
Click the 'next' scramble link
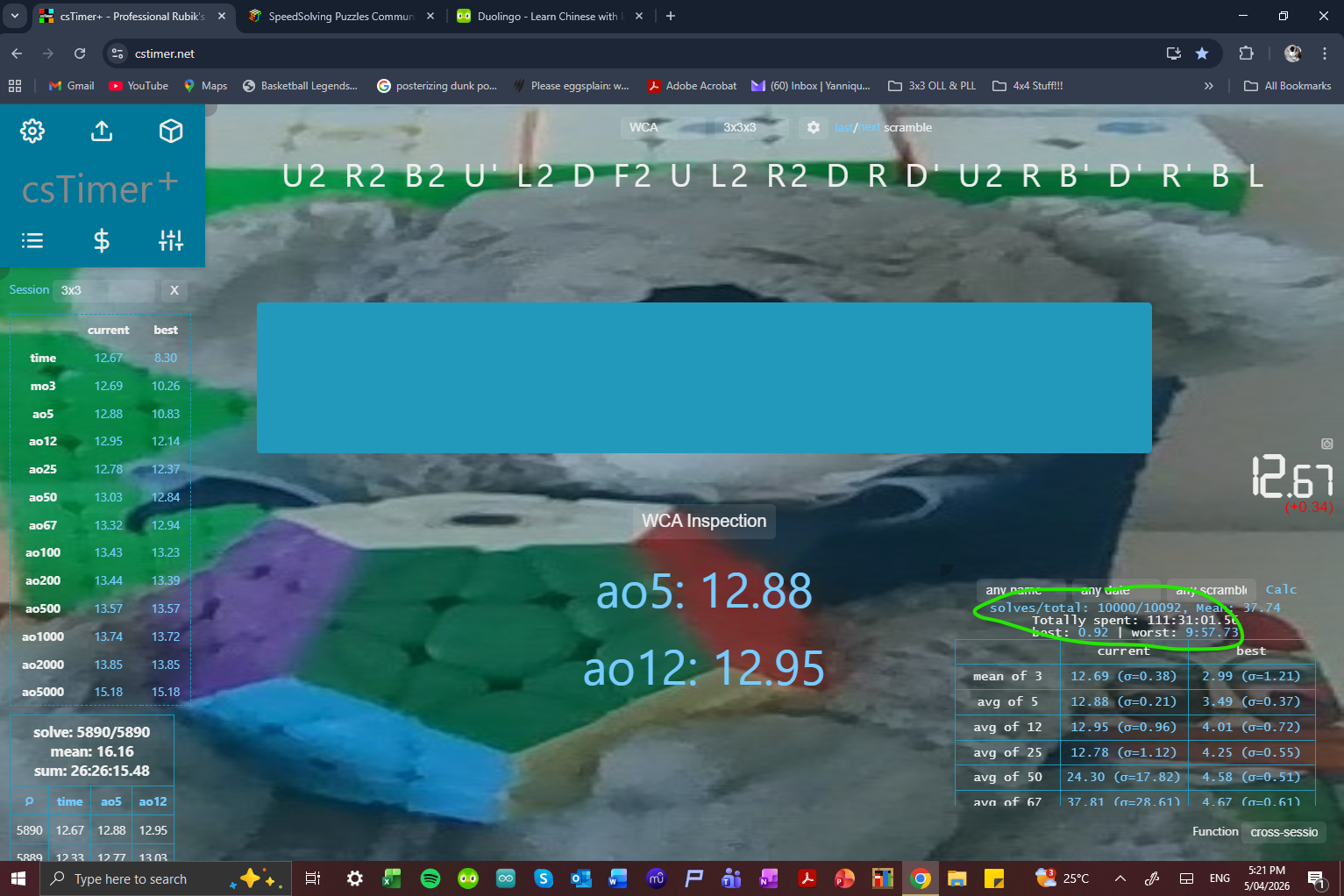[x=869, y=127]
